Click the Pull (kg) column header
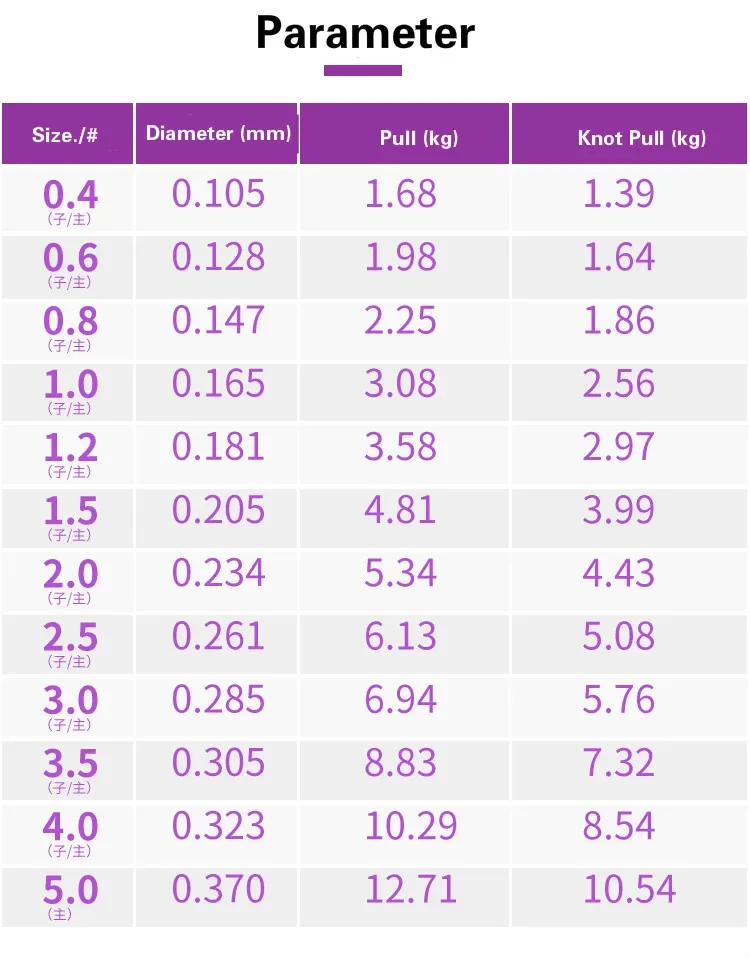 pyautogui.click(x=419, y=137)
